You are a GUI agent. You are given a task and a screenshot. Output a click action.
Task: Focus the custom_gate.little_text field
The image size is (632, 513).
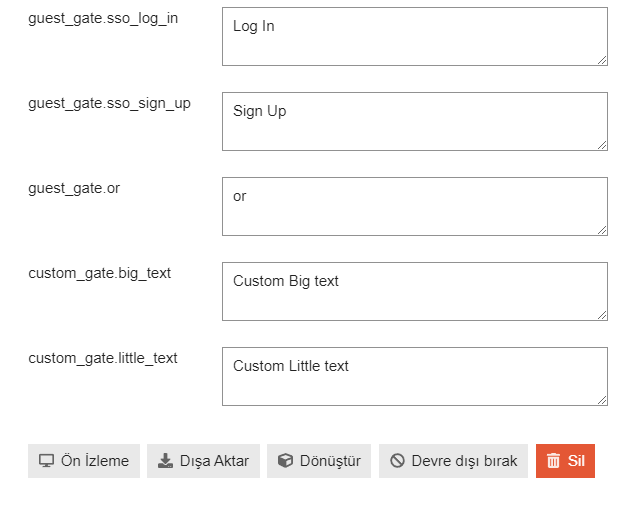click(415, 377)
